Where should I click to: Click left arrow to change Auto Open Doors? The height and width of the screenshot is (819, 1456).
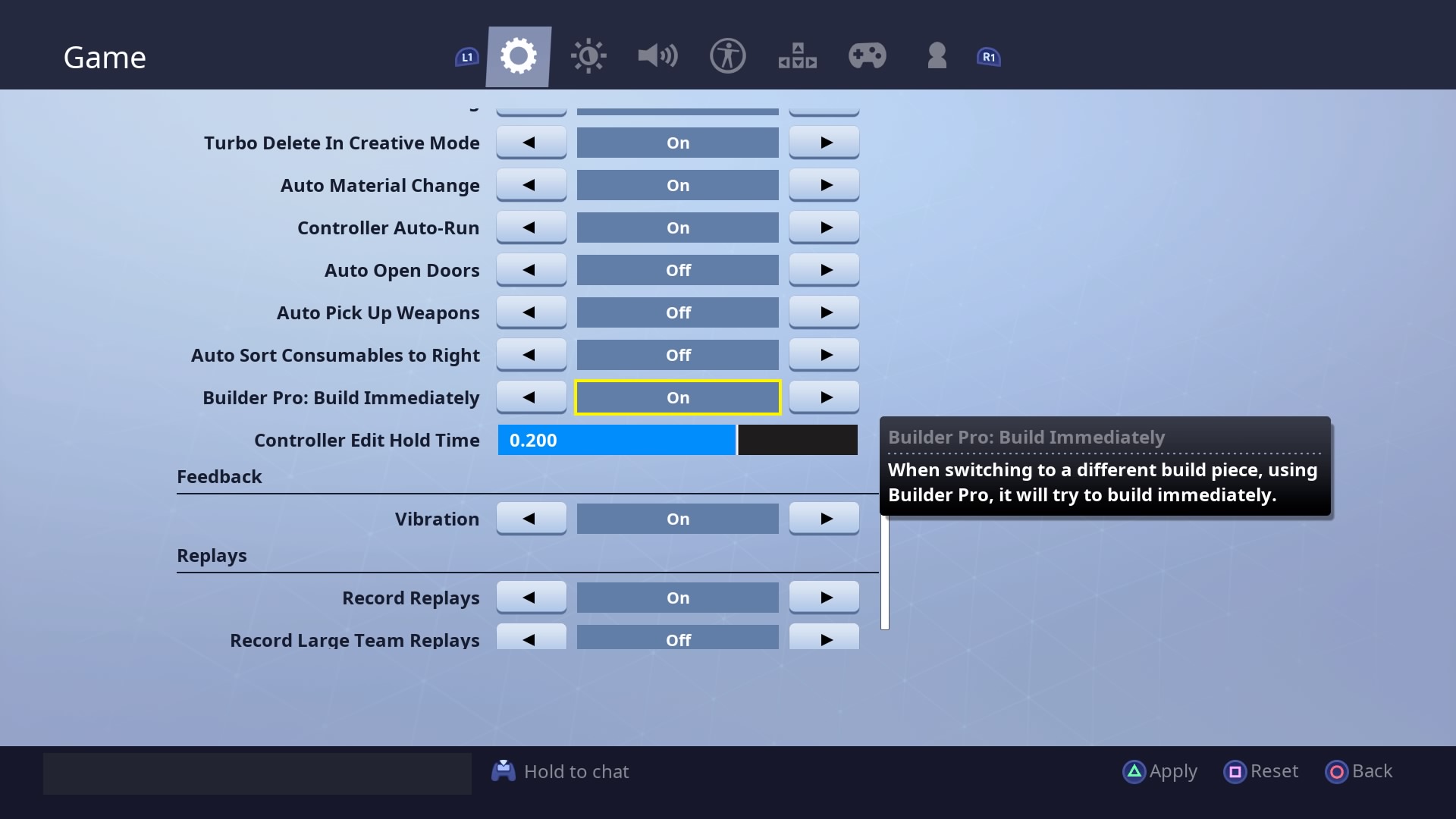point(530,269)
